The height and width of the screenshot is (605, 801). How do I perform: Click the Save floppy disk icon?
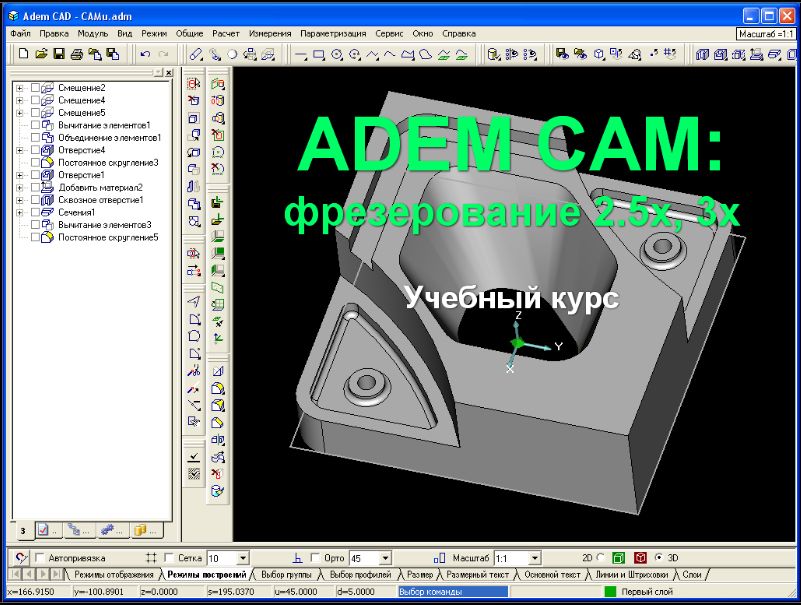pyautogui.click(x=59, y=54)
